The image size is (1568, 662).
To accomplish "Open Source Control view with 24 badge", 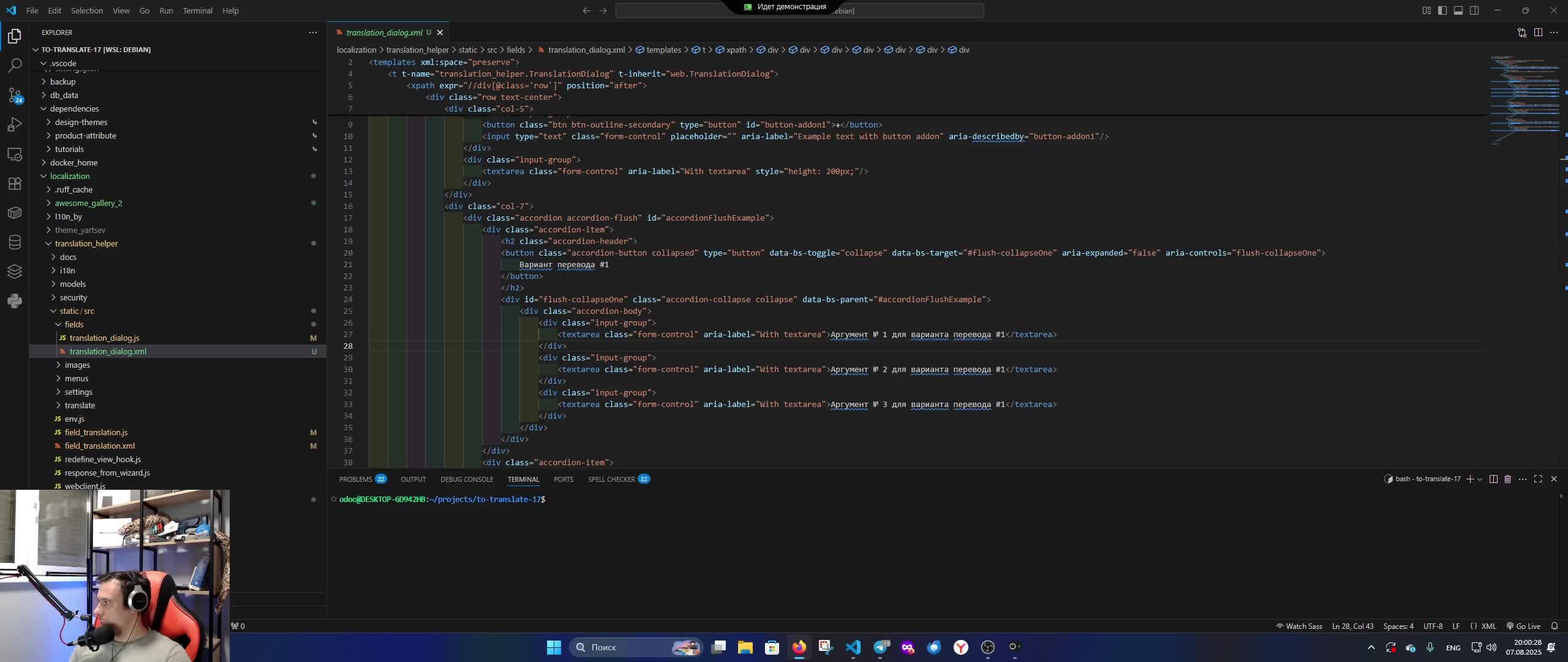I will (x=15, y=95).
